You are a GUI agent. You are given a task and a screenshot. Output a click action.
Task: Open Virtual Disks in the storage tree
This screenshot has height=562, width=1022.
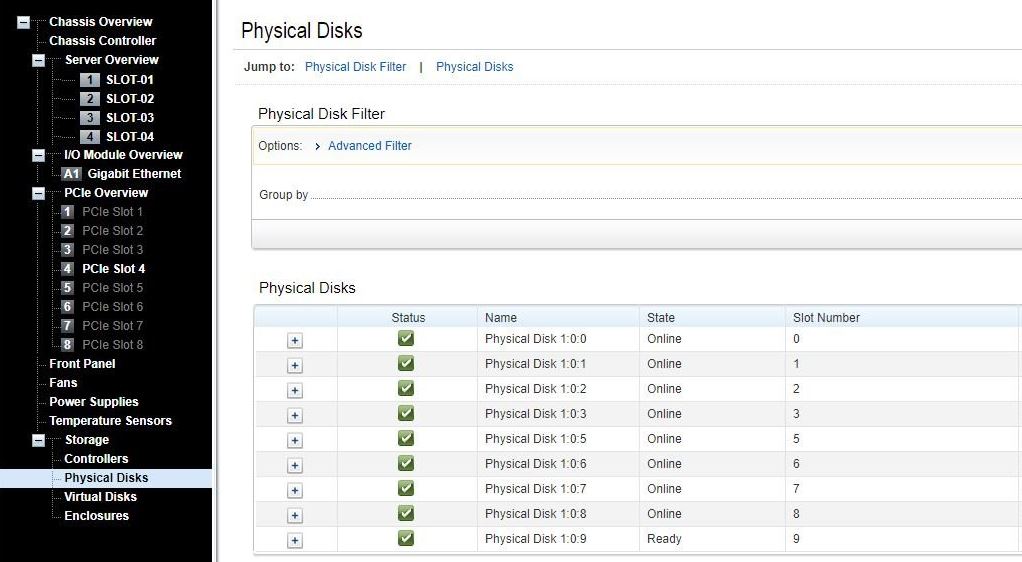[100, 497]
